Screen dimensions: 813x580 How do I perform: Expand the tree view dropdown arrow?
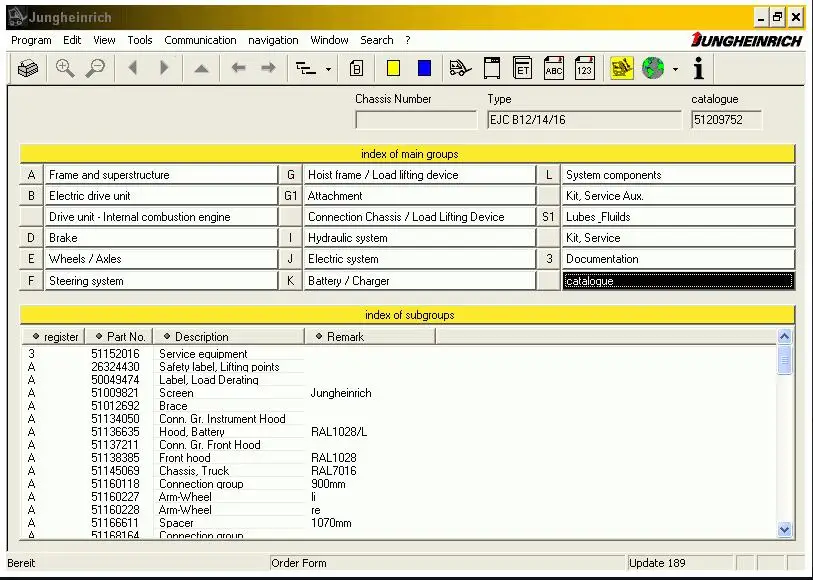[x=328, y=69]
